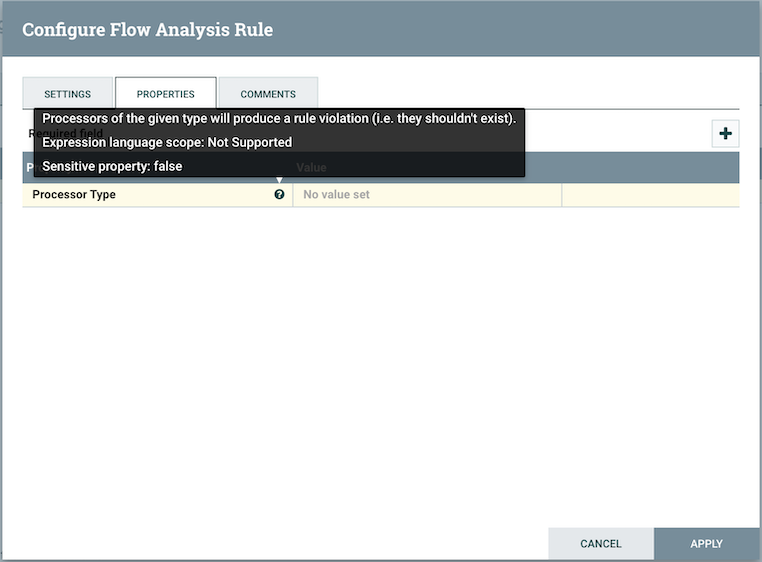Open the Comments tab
Viewport: 762px width, 562px height.
coord(268,94)
